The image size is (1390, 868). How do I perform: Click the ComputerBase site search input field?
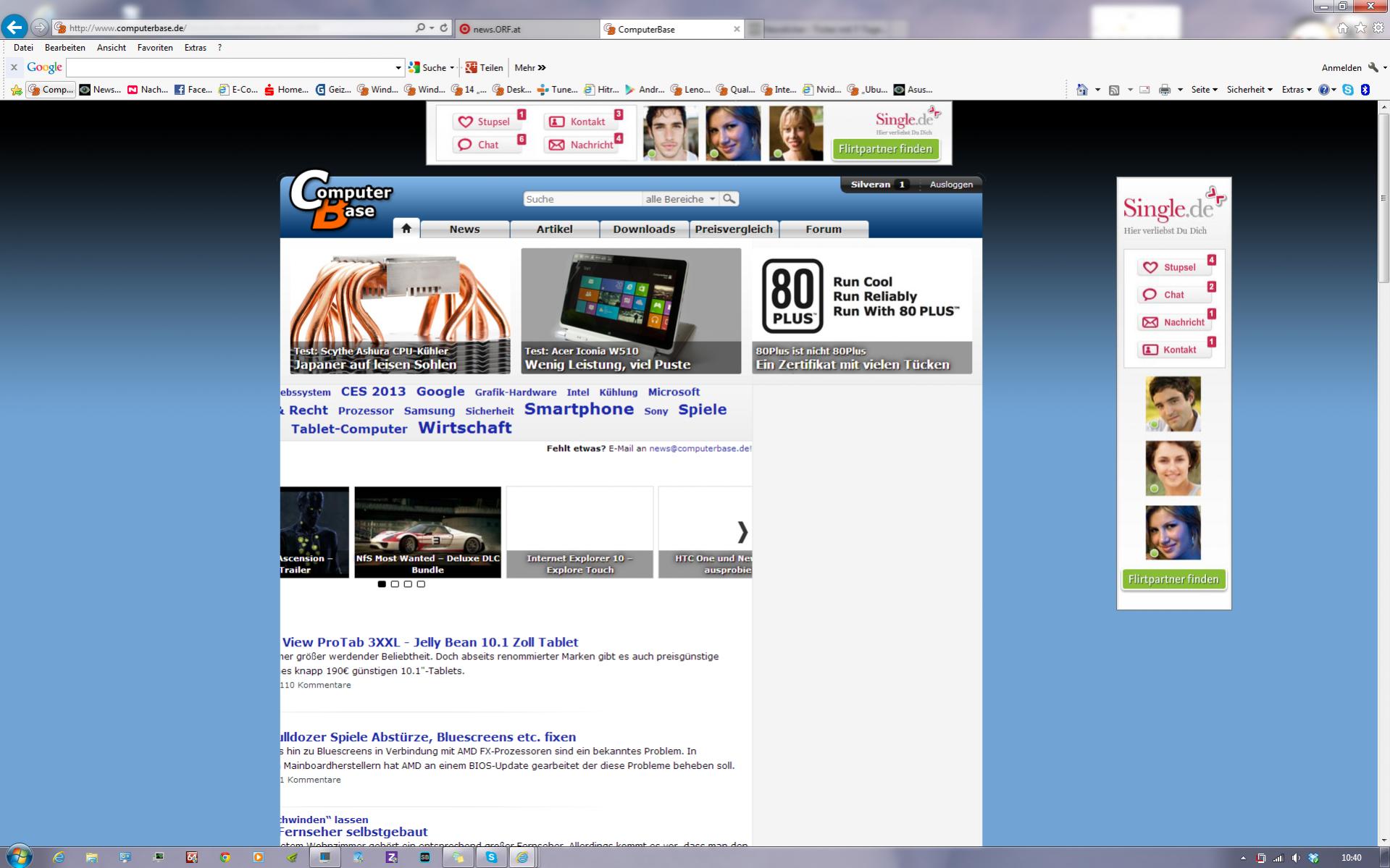(582, 198)
